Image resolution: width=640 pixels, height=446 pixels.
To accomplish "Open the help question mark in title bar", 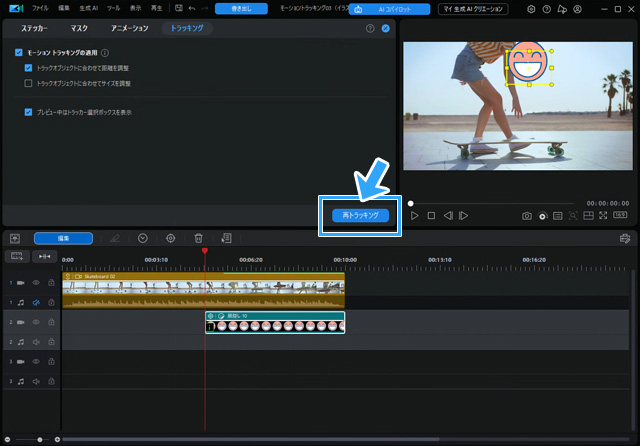I will (x=547, y=9).
